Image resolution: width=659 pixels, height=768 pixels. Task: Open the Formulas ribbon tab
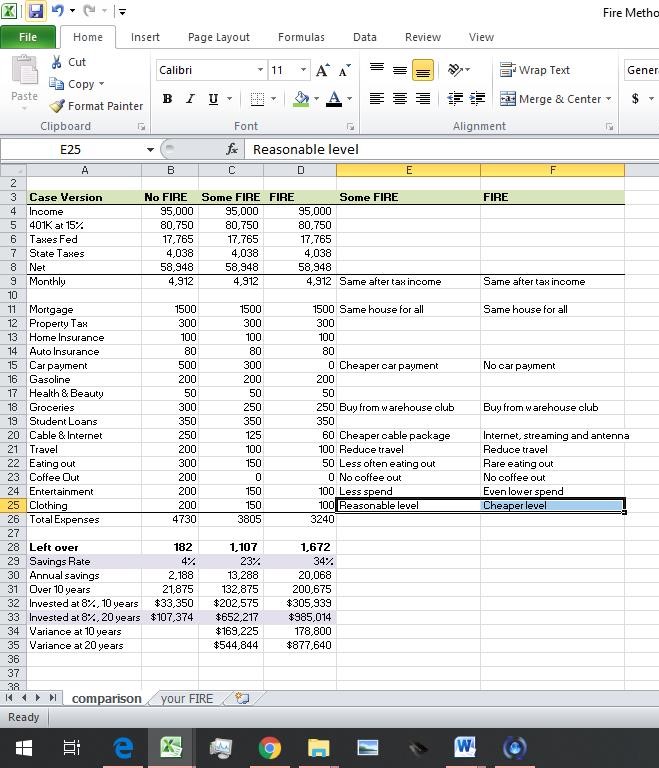(x=300, y=37)
